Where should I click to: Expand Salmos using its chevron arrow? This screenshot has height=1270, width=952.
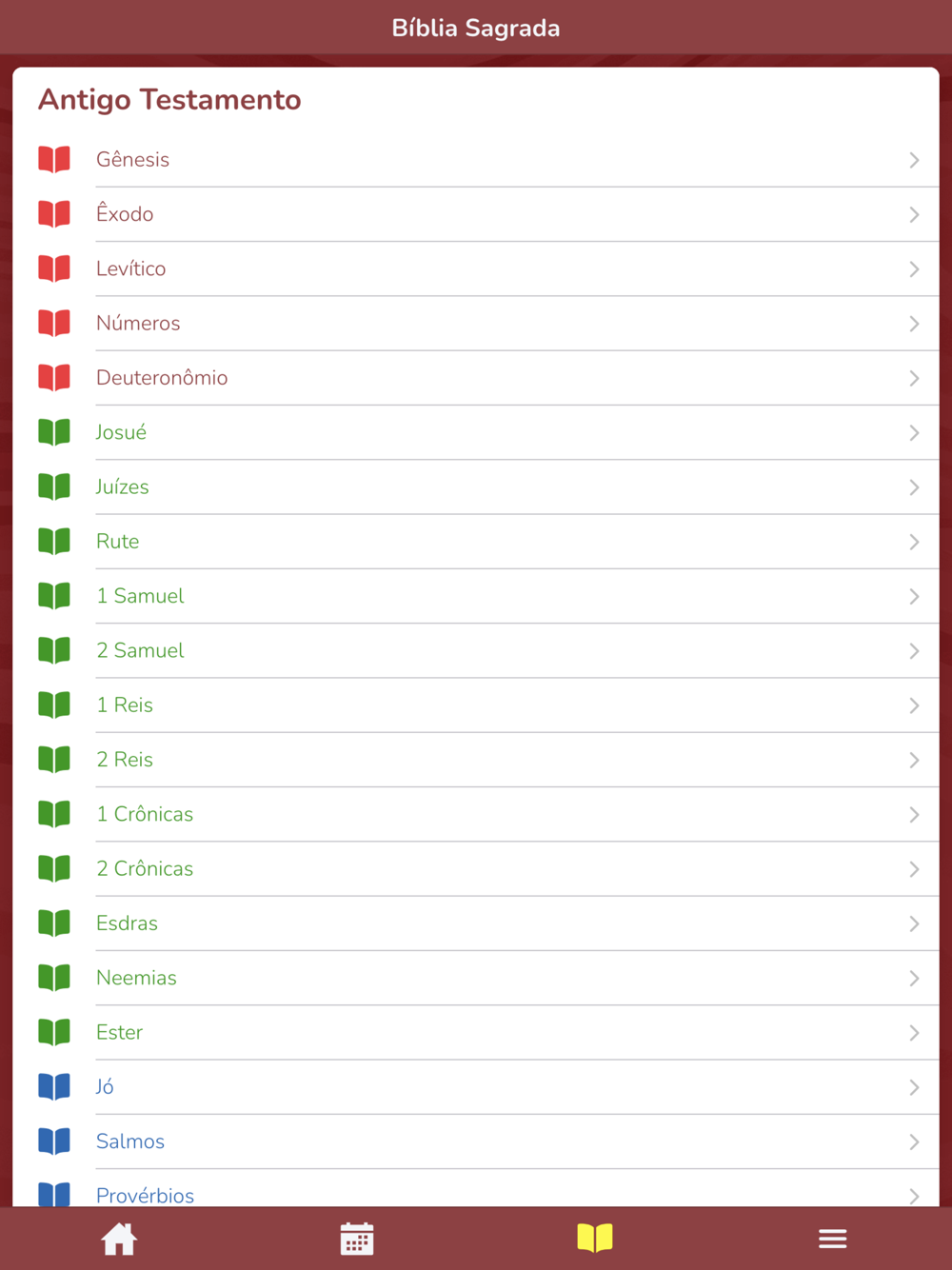[x=914, y=1141]
